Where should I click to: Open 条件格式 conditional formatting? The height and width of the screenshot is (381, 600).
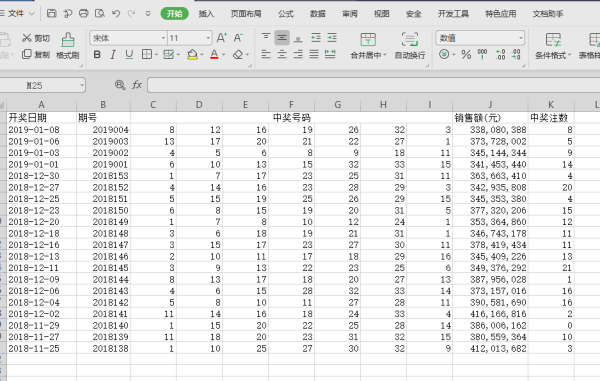click(553, 46)
